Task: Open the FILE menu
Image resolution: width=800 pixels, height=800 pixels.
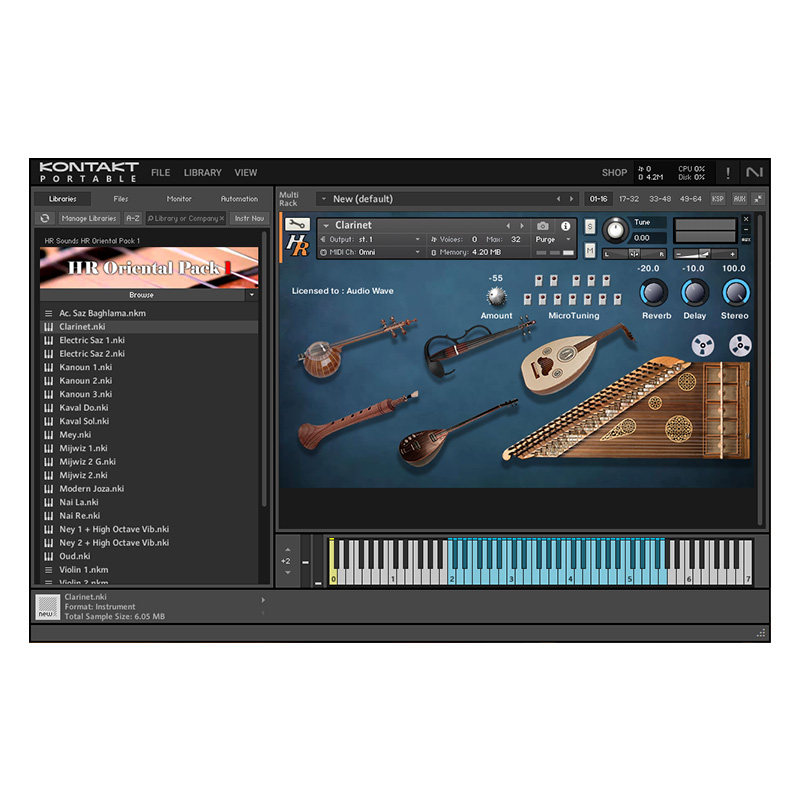Action: 161,173
